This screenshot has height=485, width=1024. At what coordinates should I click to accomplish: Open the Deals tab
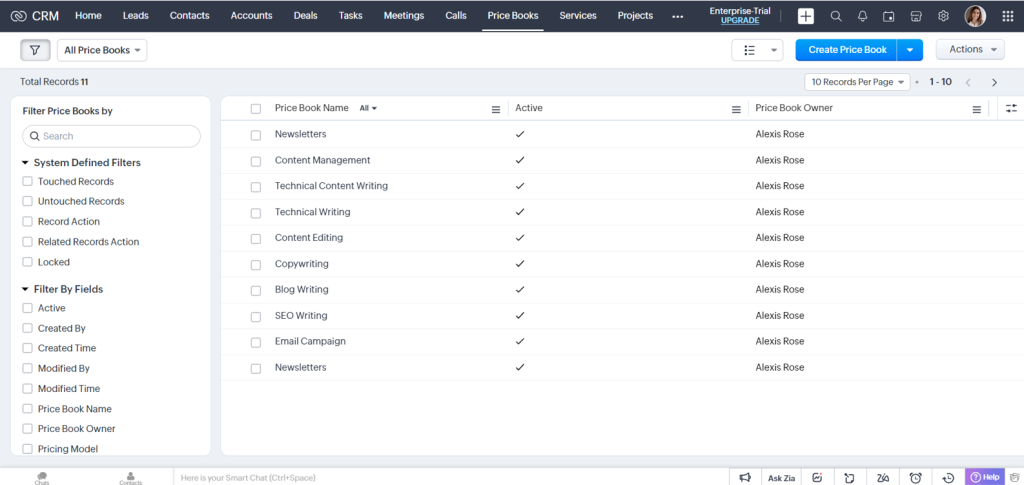(306, 16)
